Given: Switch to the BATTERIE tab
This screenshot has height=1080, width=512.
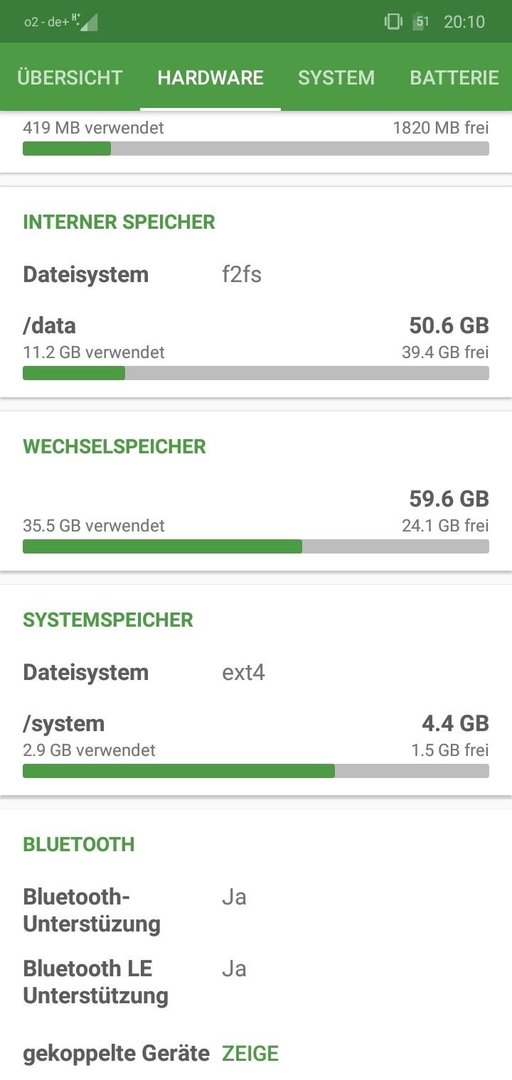Looking at the screenshot, I should [454, 77].
